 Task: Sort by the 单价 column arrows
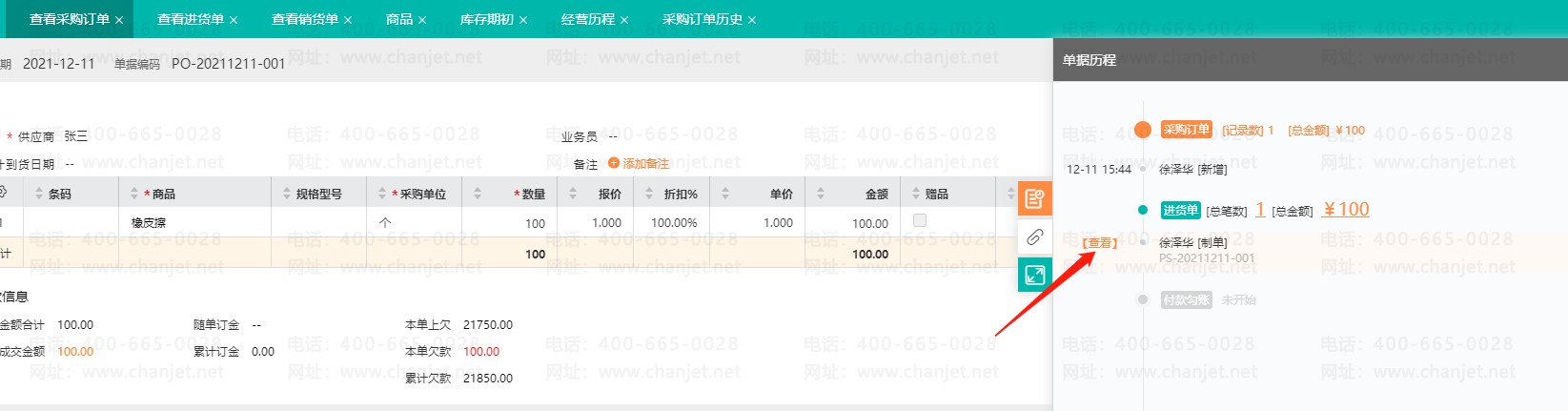725,194
